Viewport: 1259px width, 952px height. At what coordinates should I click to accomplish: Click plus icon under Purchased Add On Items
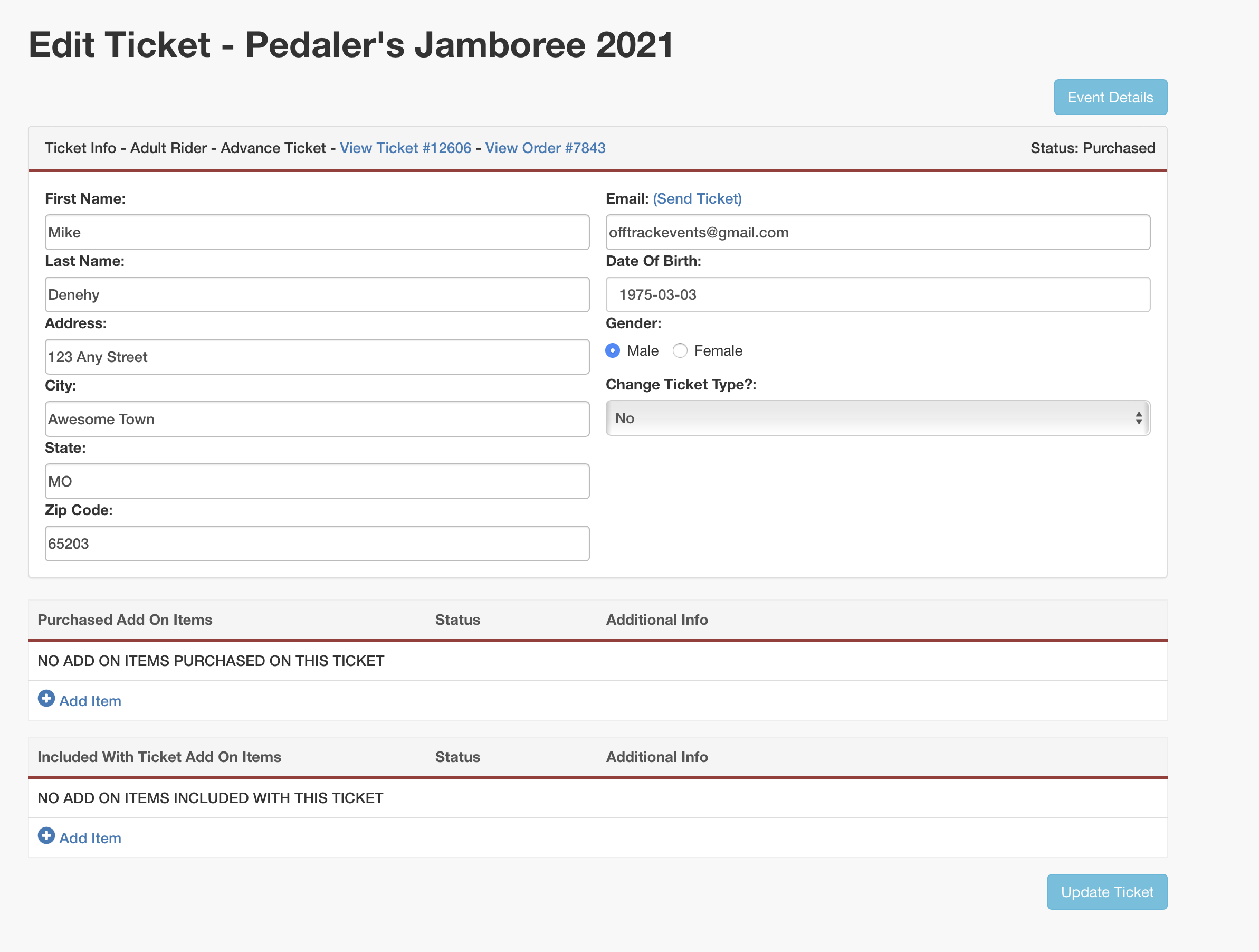point(46,698)
